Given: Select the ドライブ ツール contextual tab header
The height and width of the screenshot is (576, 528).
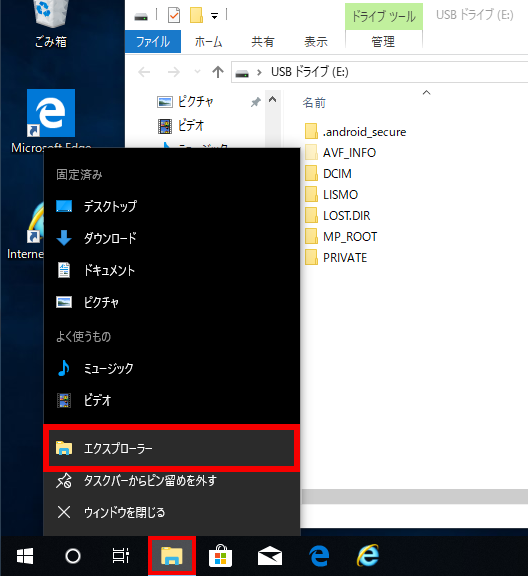Looking at the screenshot, I should click(x=384, y=16).
